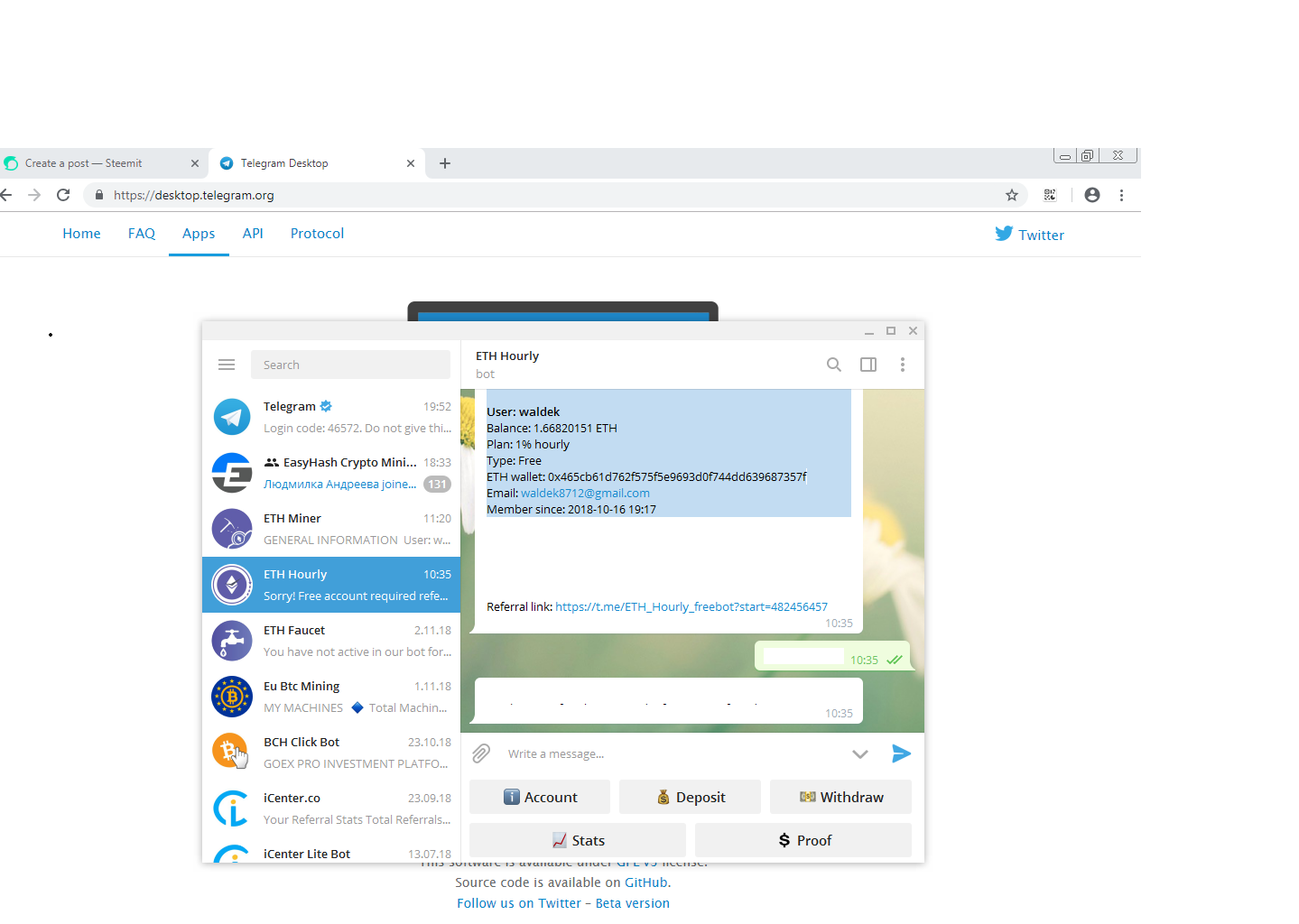The image size is (1299, 924).
Task: Switch to Create a post — Steemit tab
Action: (x=102, y=163)
